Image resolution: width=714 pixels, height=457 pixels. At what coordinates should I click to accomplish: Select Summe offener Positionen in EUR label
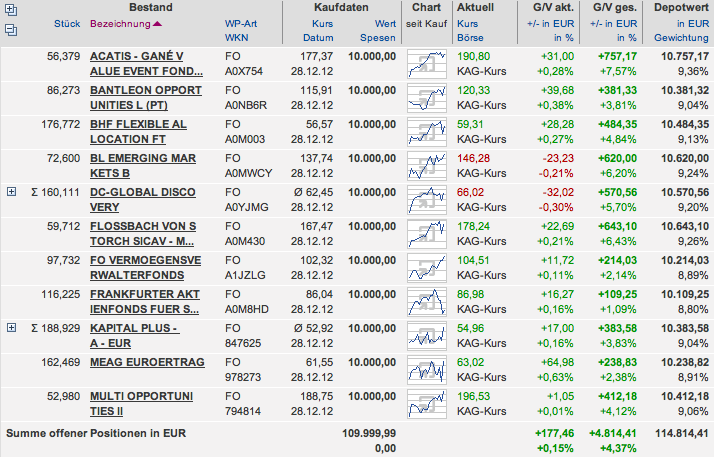click(96, 433)
